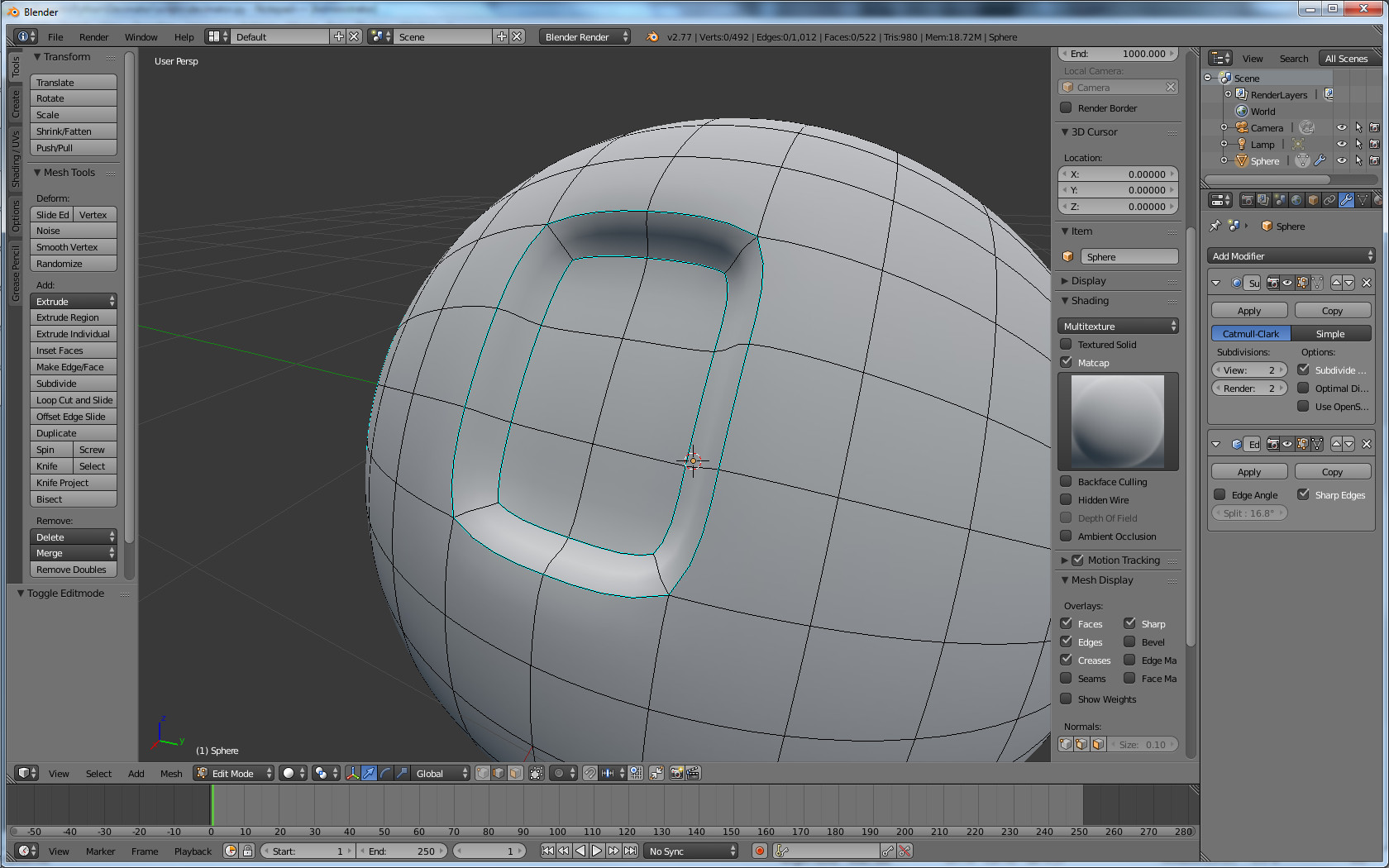
Task: Toggle Sphere selectability arrow in outliner
Action: pyautogui.click(x=1358, y=160)
